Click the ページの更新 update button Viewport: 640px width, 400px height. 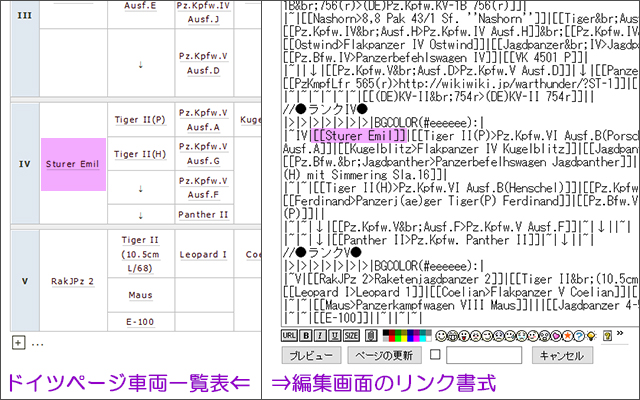[x=384, y=355]
